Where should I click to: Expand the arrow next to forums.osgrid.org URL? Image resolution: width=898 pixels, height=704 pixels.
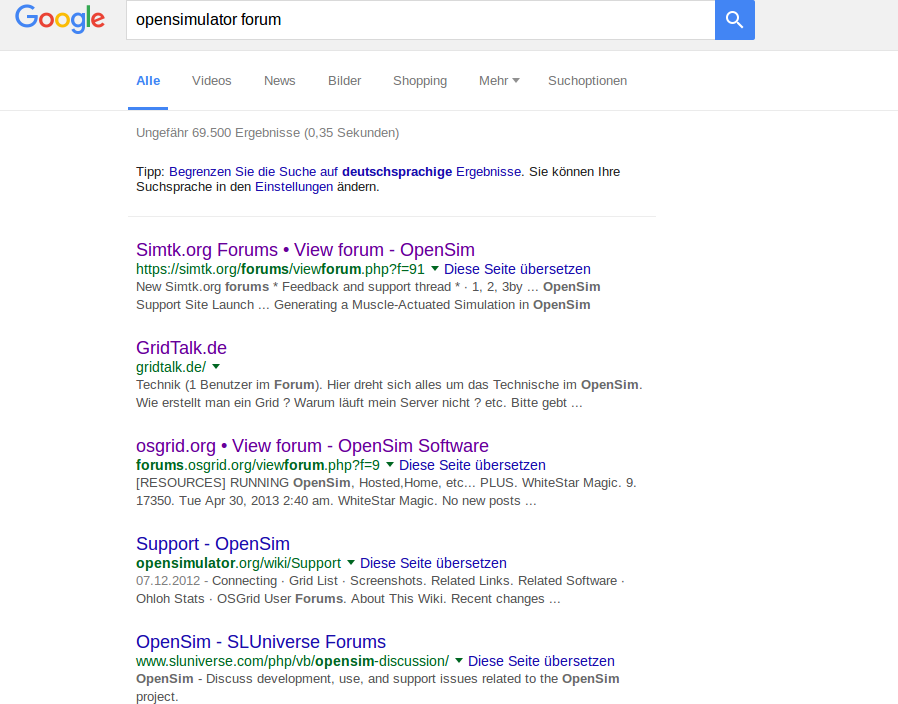[x=390, y=465]
